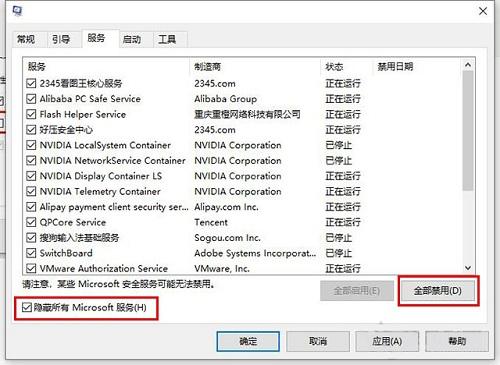Click 全部禁用(D) button
Image resolution: width=500 pixels, height=365 pixels.
[438, 291]
